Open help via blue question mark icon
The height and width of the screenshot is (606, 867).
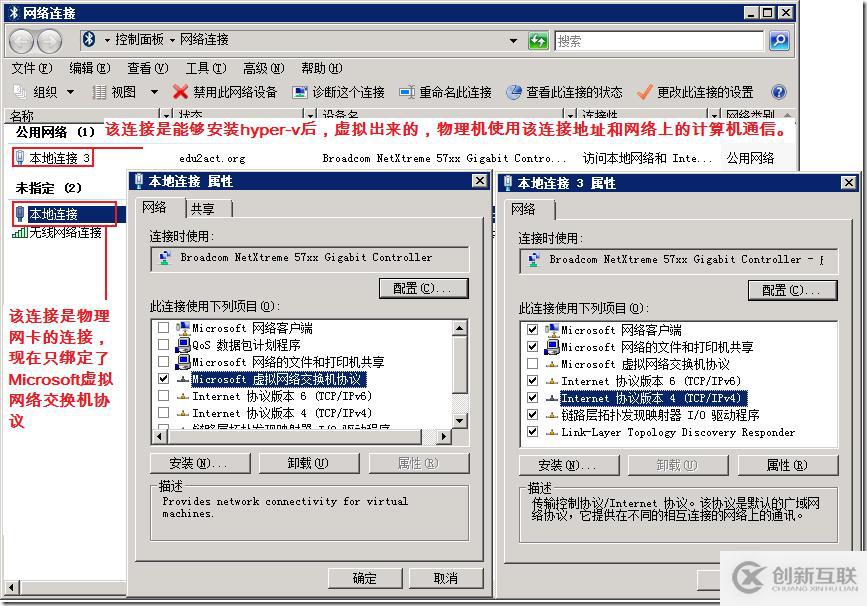click(779, 92)
